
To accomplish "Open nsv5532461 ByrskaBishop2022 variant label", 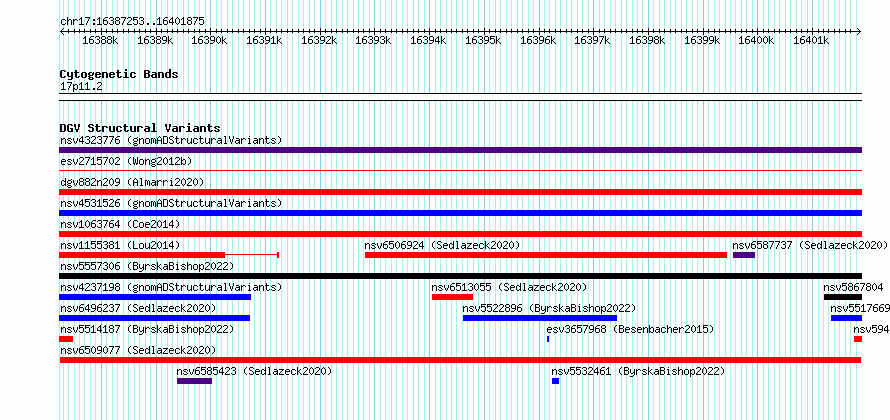I will coord(638,372).
